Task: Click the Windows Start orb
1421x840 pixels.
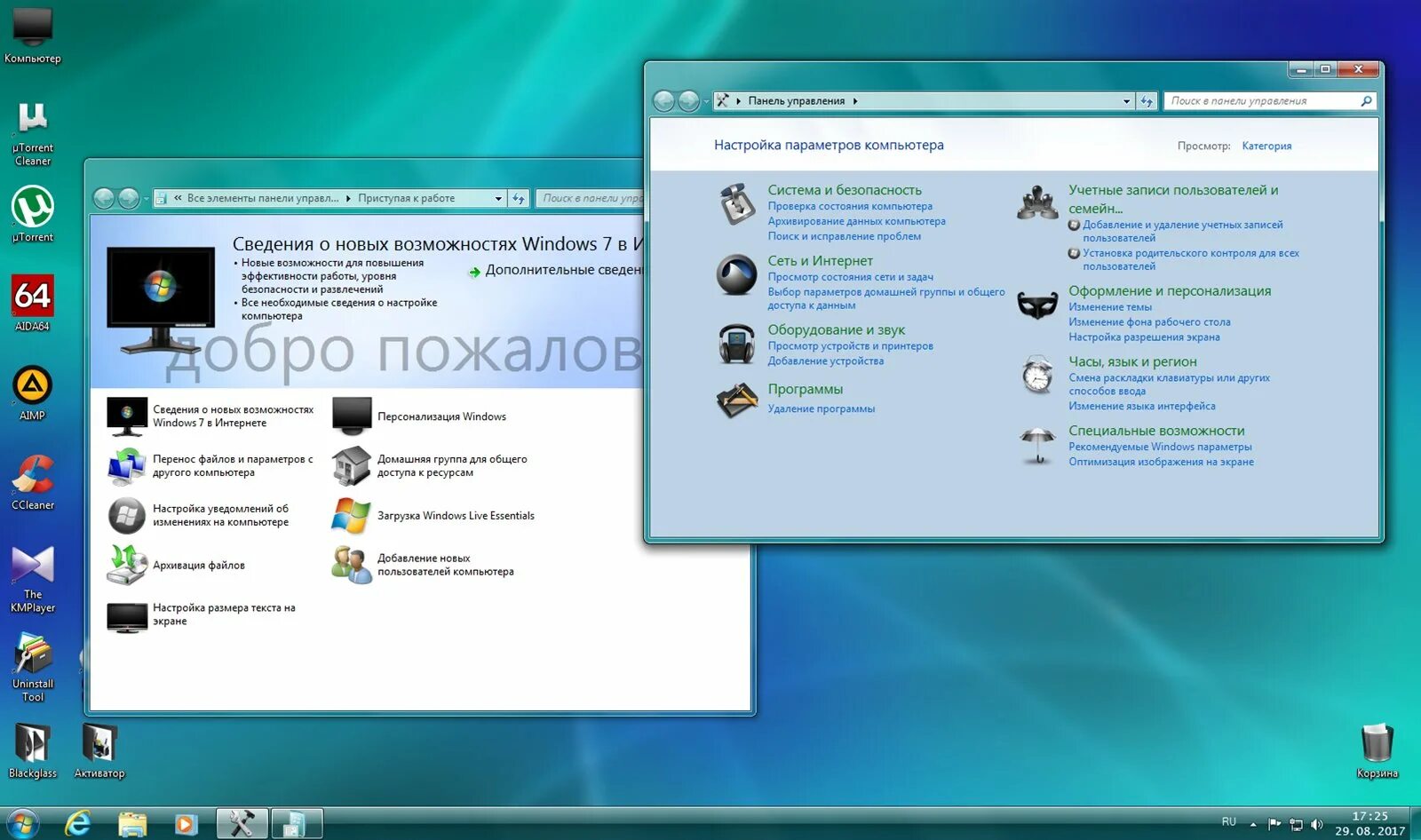Action: coord(22,824)
